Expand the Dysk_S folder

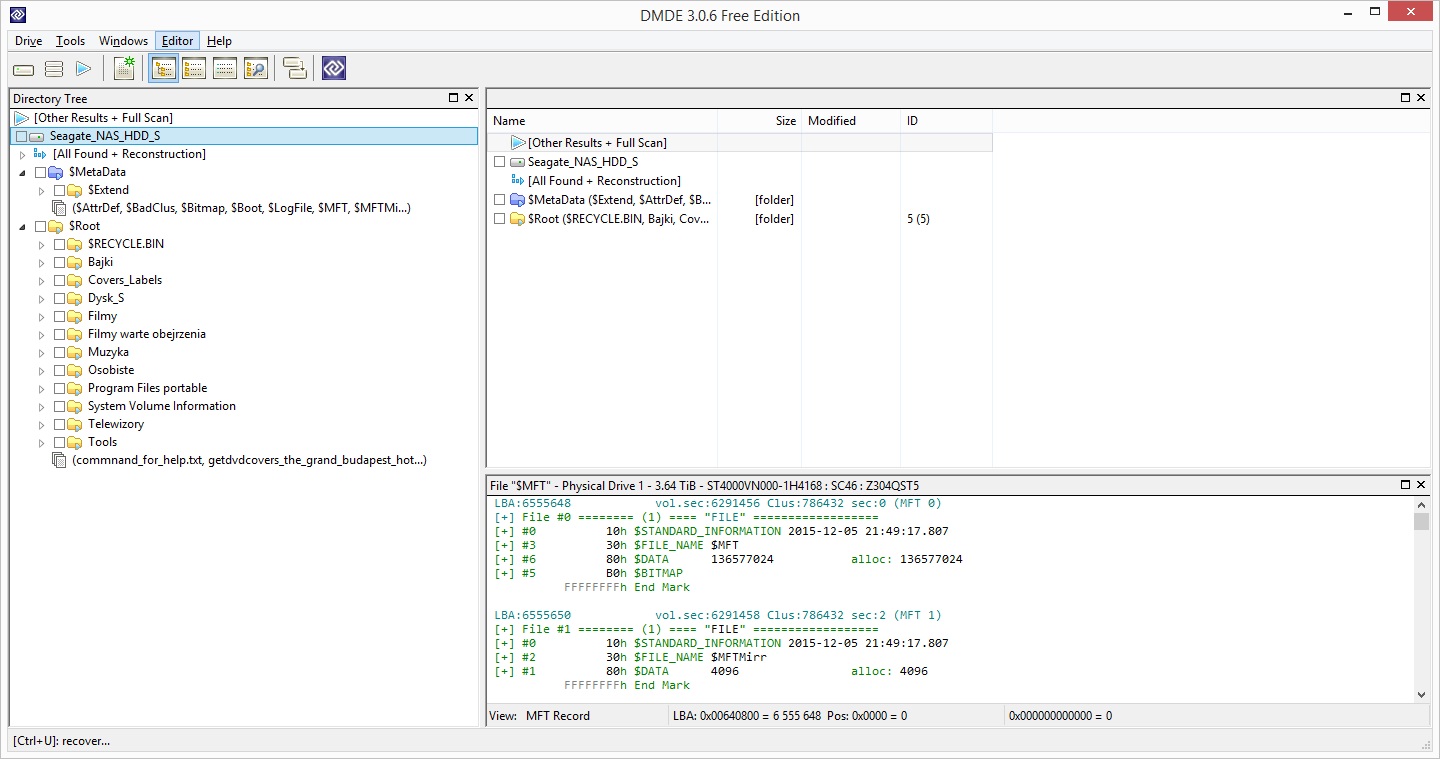[41, 298]
